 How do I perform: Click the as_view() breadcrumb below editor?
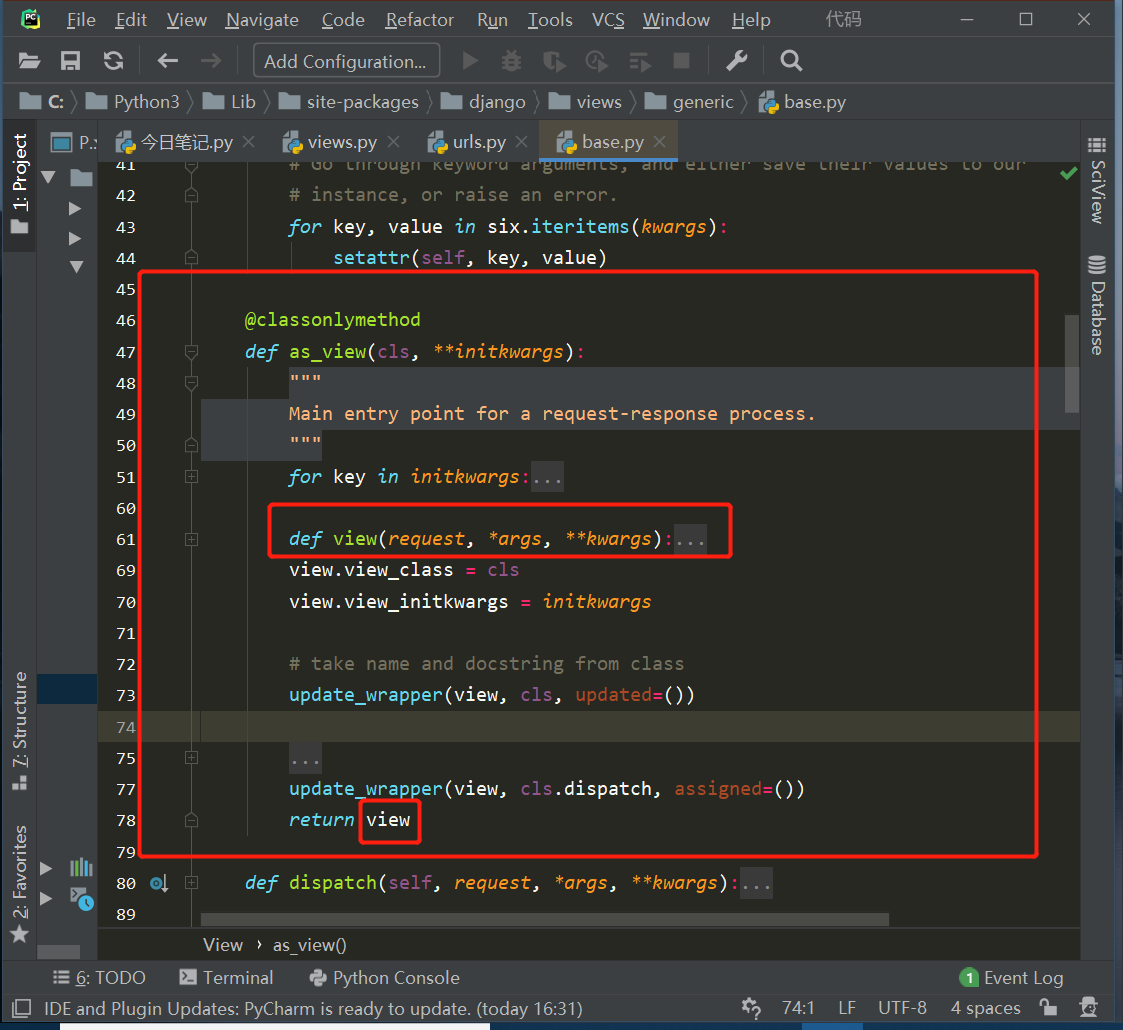pos(309,945)
